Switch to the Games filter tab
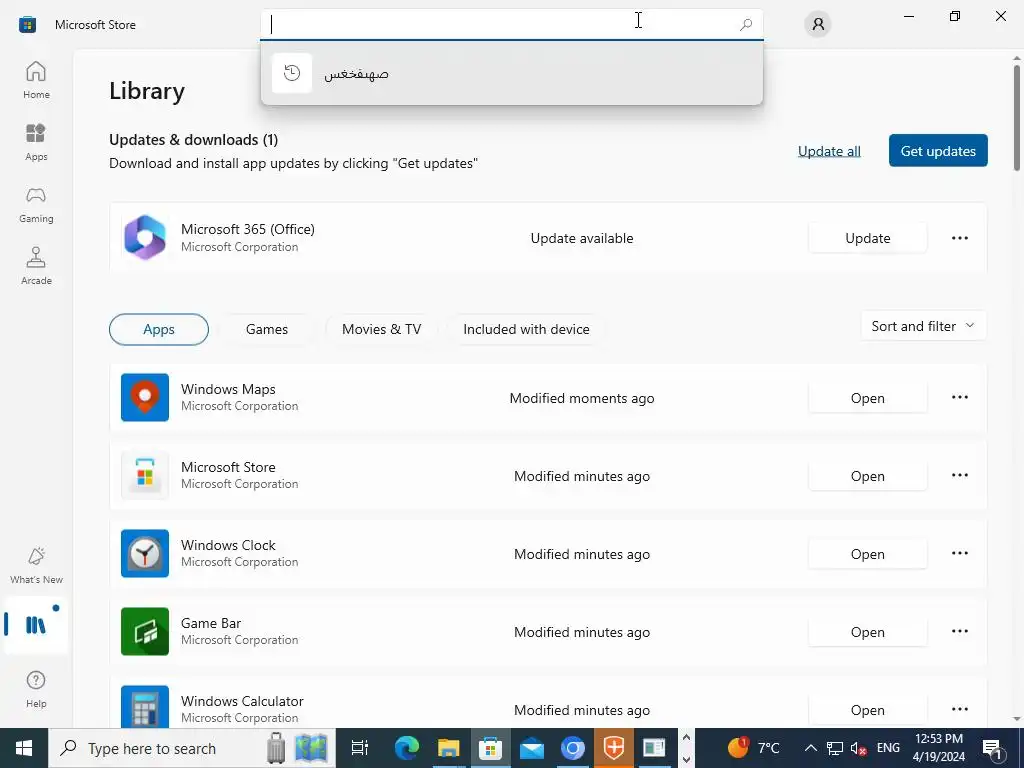This screenshot has width=1024, height=768. tap(266, 329)
